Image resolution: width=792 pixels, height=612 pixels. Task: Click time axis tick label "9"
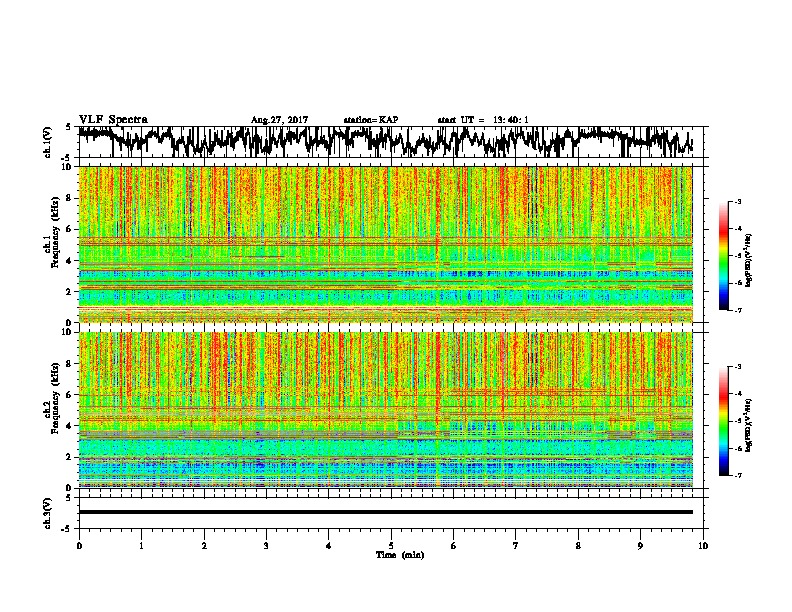(x=640, y=546)
